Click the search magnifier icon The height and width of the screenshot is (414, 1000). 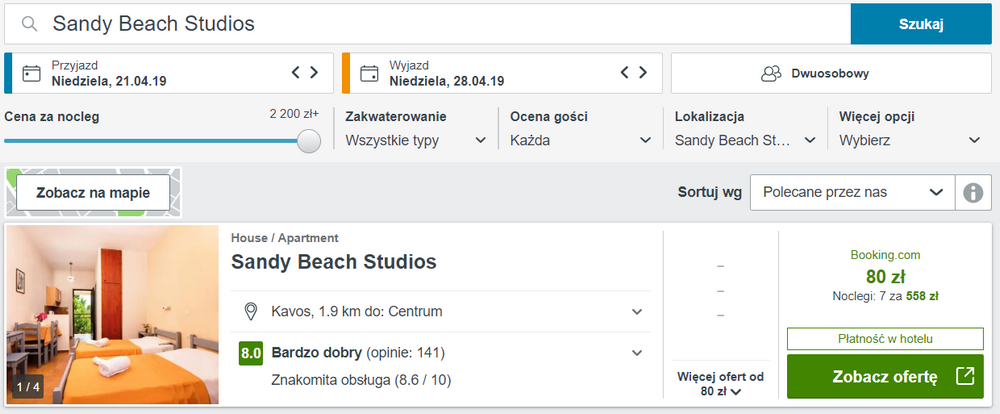[29, 24]
